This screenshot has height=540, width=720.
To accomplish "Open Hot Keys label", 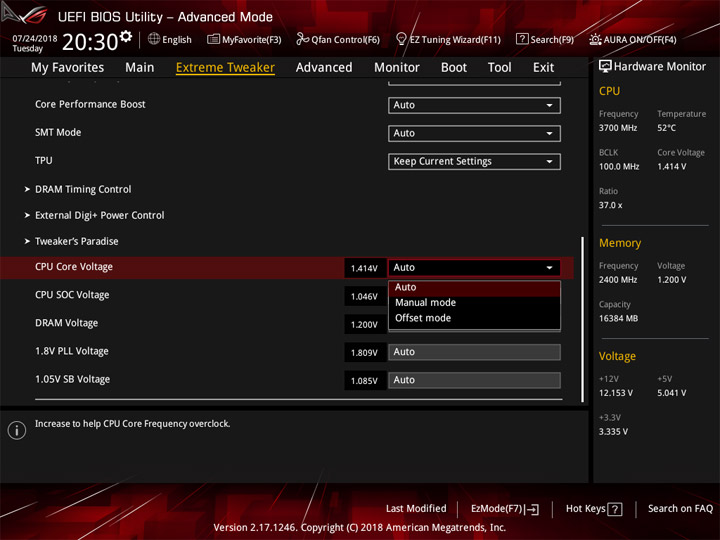I will [x=585, y=509].
